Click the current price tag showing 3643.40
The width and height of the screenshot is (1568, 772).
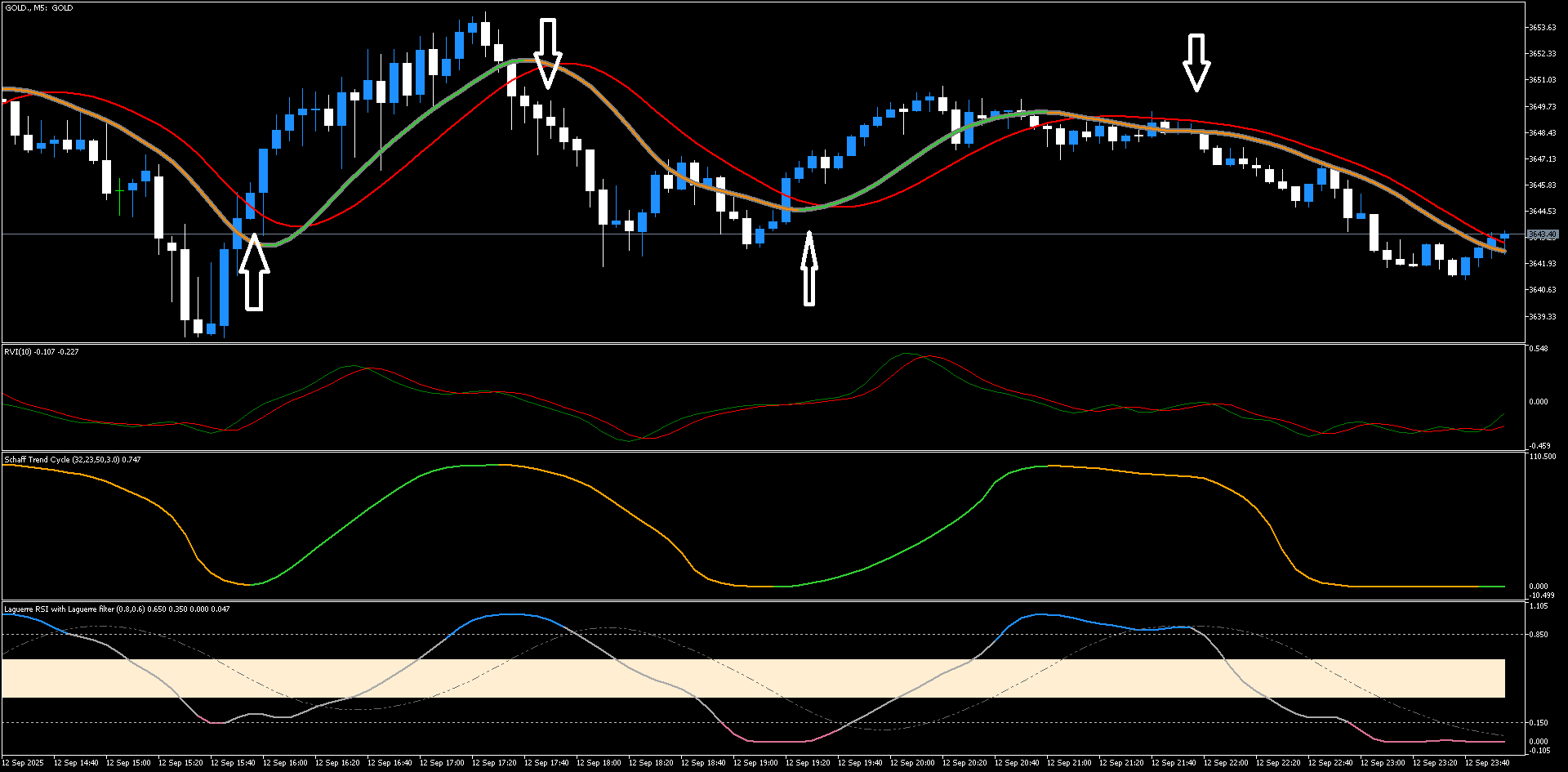click(1542, 233)
